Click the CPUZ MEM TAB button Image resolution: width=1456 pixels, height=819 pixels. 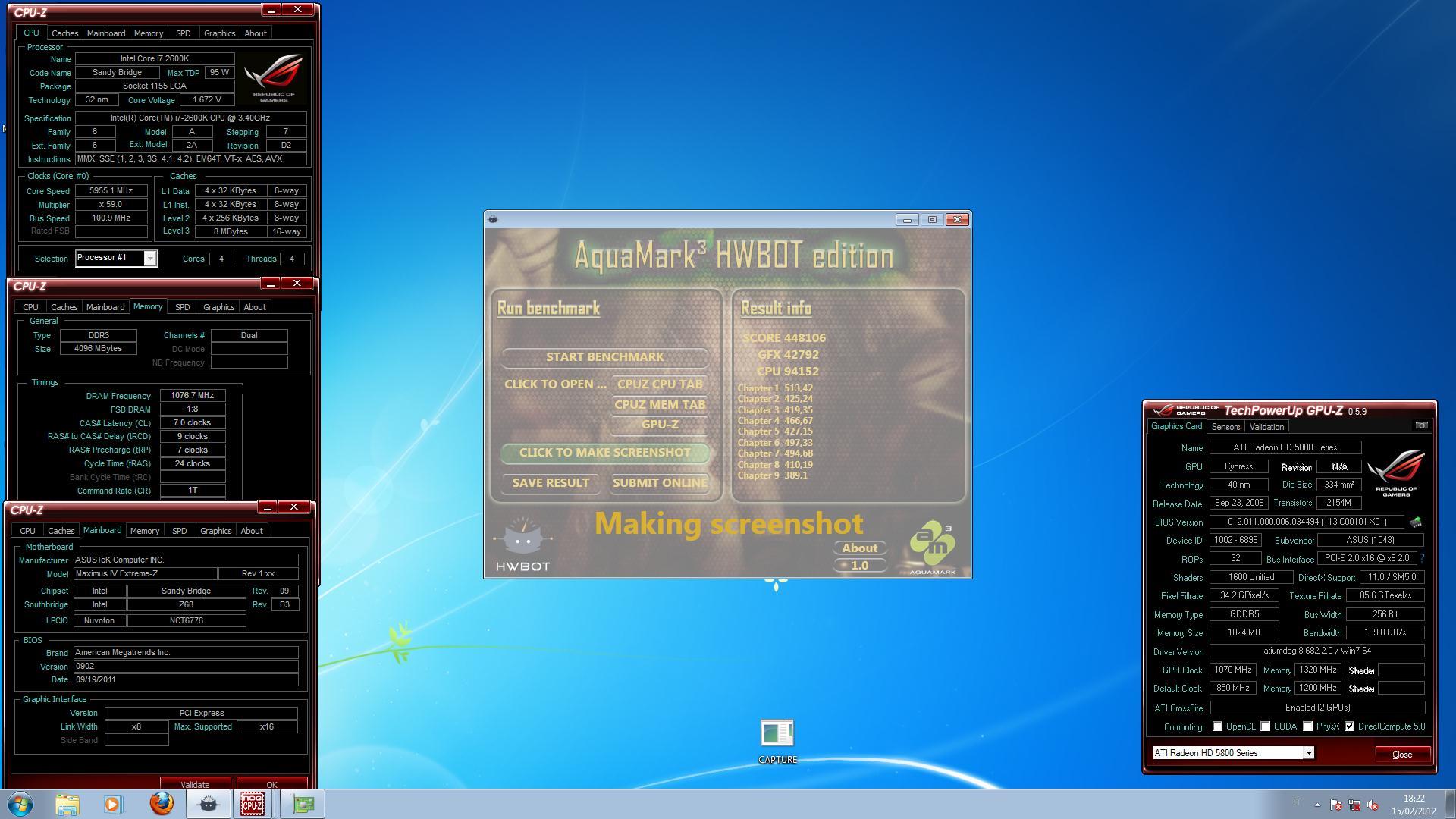[x=660, y=404]
